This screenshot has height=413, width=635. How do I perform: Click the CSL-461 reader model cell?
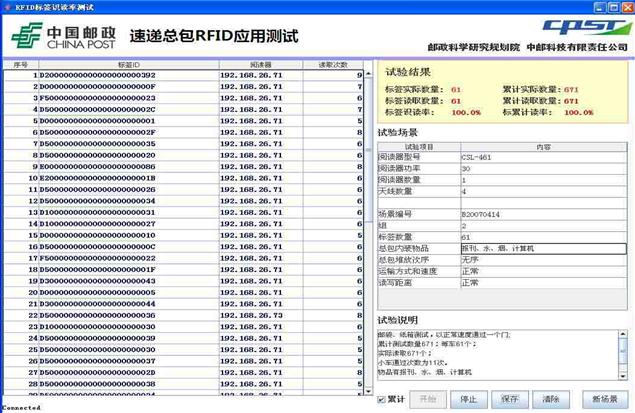[x=543, y=157]
